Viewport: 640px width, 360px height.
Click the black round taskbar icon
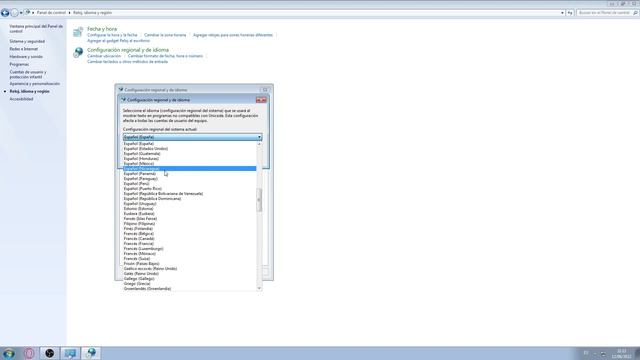pyautogui.click(x=49, y=353)
